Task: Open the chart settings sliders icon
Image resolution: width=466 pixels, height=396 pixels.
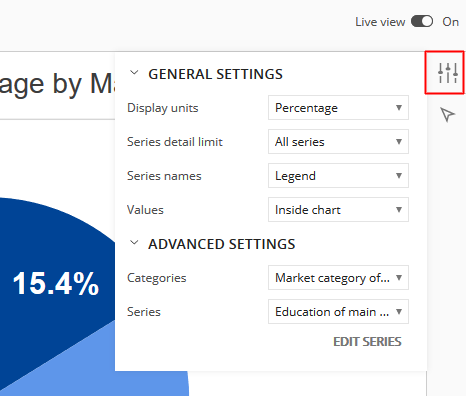Action: 448,73
